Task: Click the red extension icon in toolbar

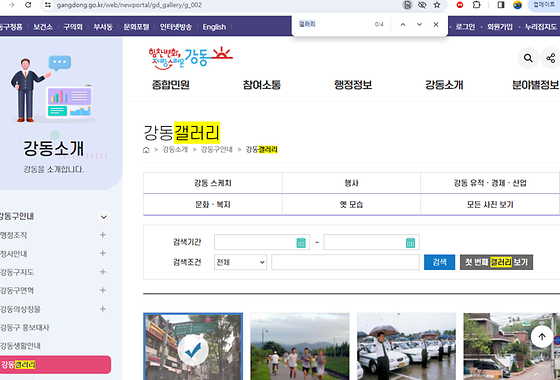Action: click(x=460, y=5)
